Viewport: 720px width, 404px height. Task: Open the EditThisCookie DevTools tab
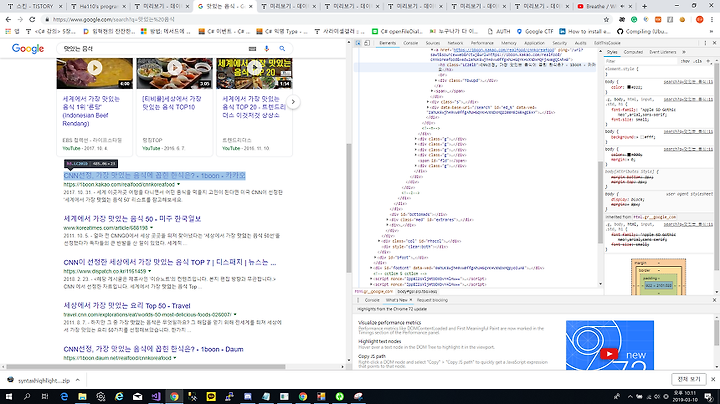[x=607, y=43]
